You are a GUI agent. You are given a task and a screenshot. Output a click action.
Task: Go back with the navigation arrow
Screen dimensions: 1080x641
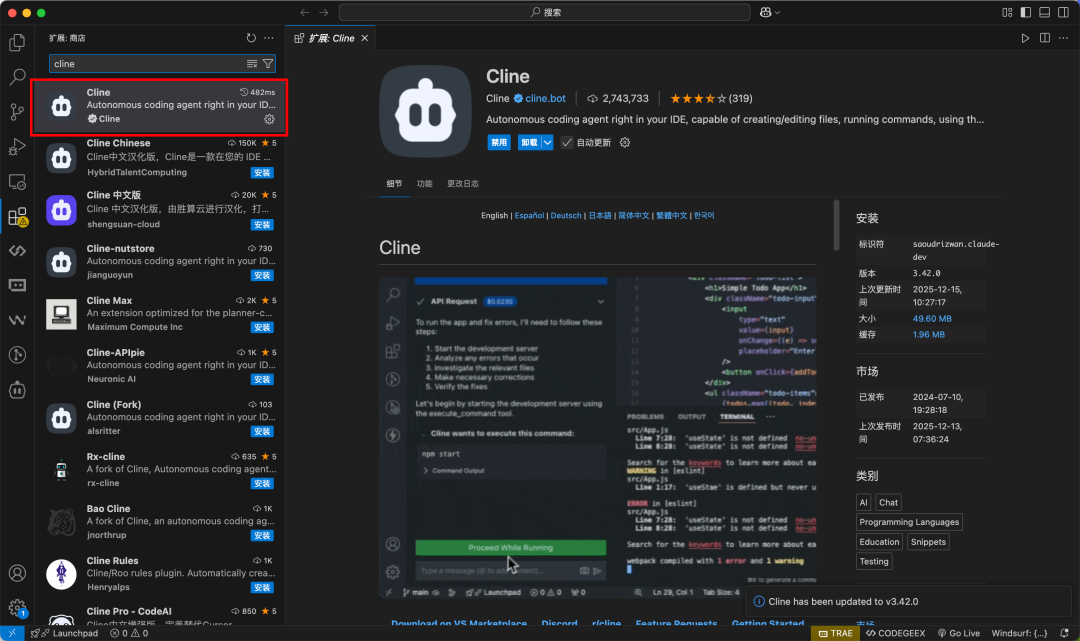(x=304, y=12)
